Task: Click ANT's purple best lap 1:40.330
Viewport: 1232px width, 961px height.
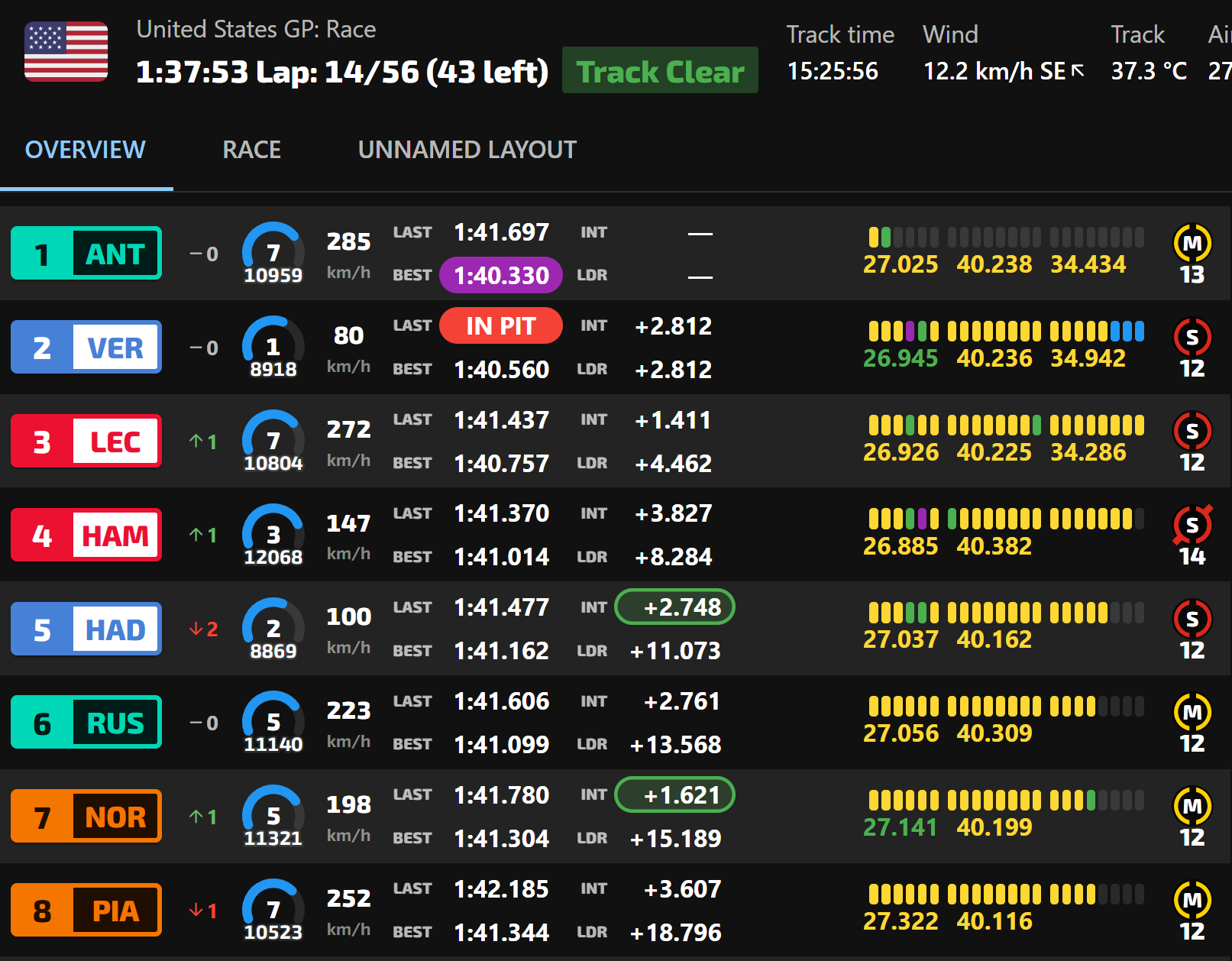Action: coord(501,275)
